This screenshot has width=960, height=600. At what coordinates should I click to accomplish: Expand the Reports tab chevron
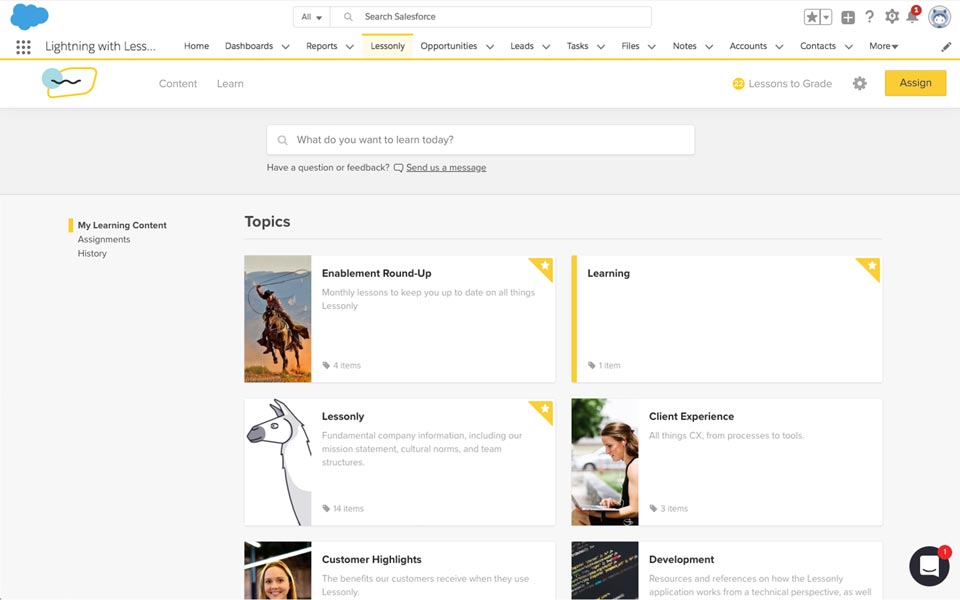click(x=350, y=47)
